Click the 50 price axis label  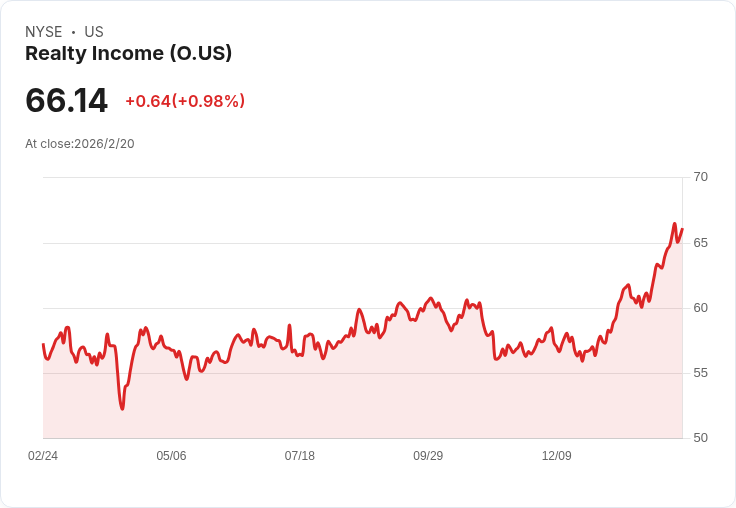(700, 438)
